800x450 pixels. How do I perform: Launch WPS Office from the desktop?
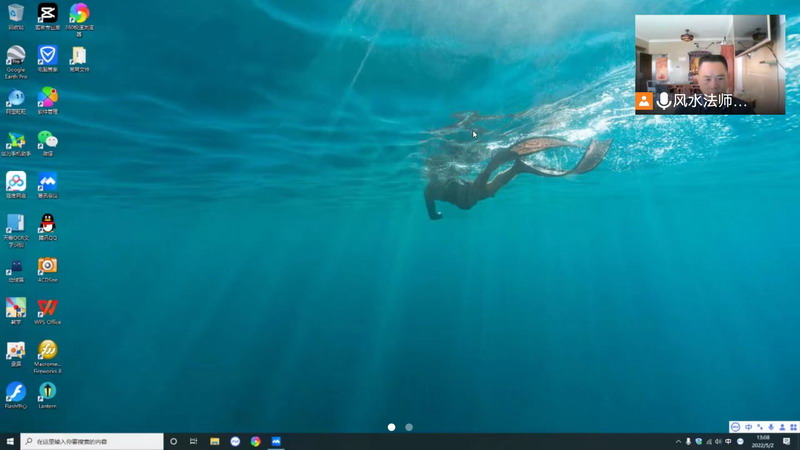(x=47, y=311)
